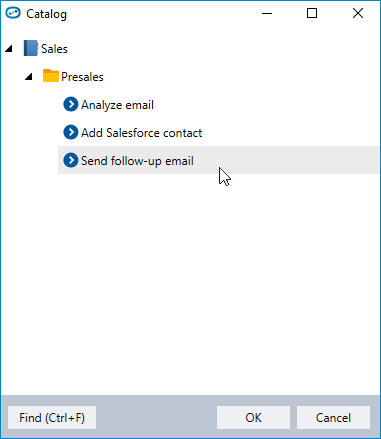381x439 pixels.
Task: Click the Catalog window title text
Action: click(x=46, y=14)
